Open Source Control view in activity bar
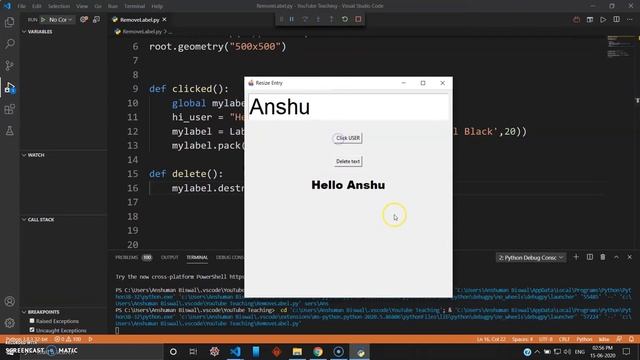 (9, 65)
